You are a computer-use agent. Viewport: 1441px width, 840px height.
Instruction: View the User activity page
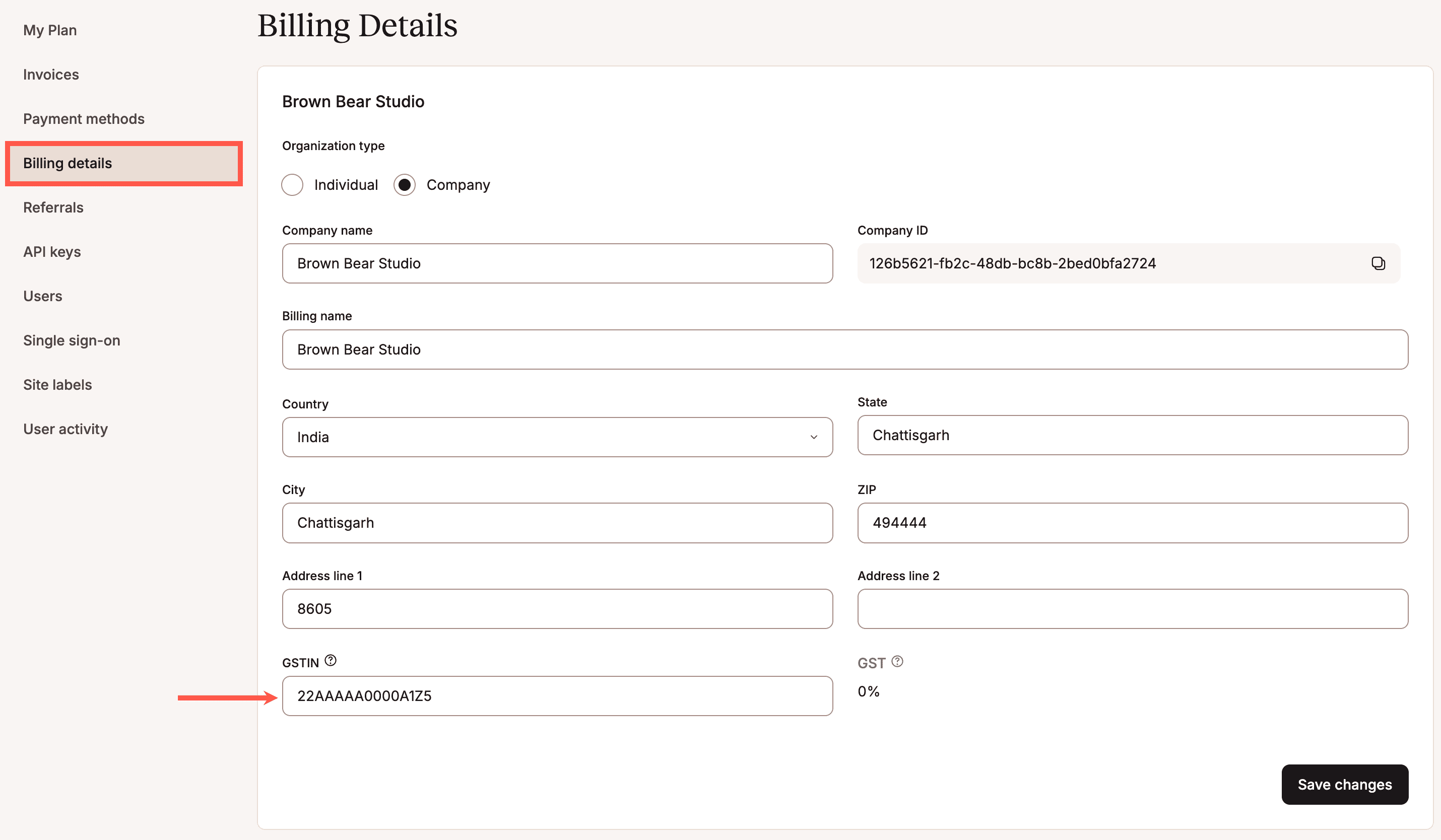(65, 429)
